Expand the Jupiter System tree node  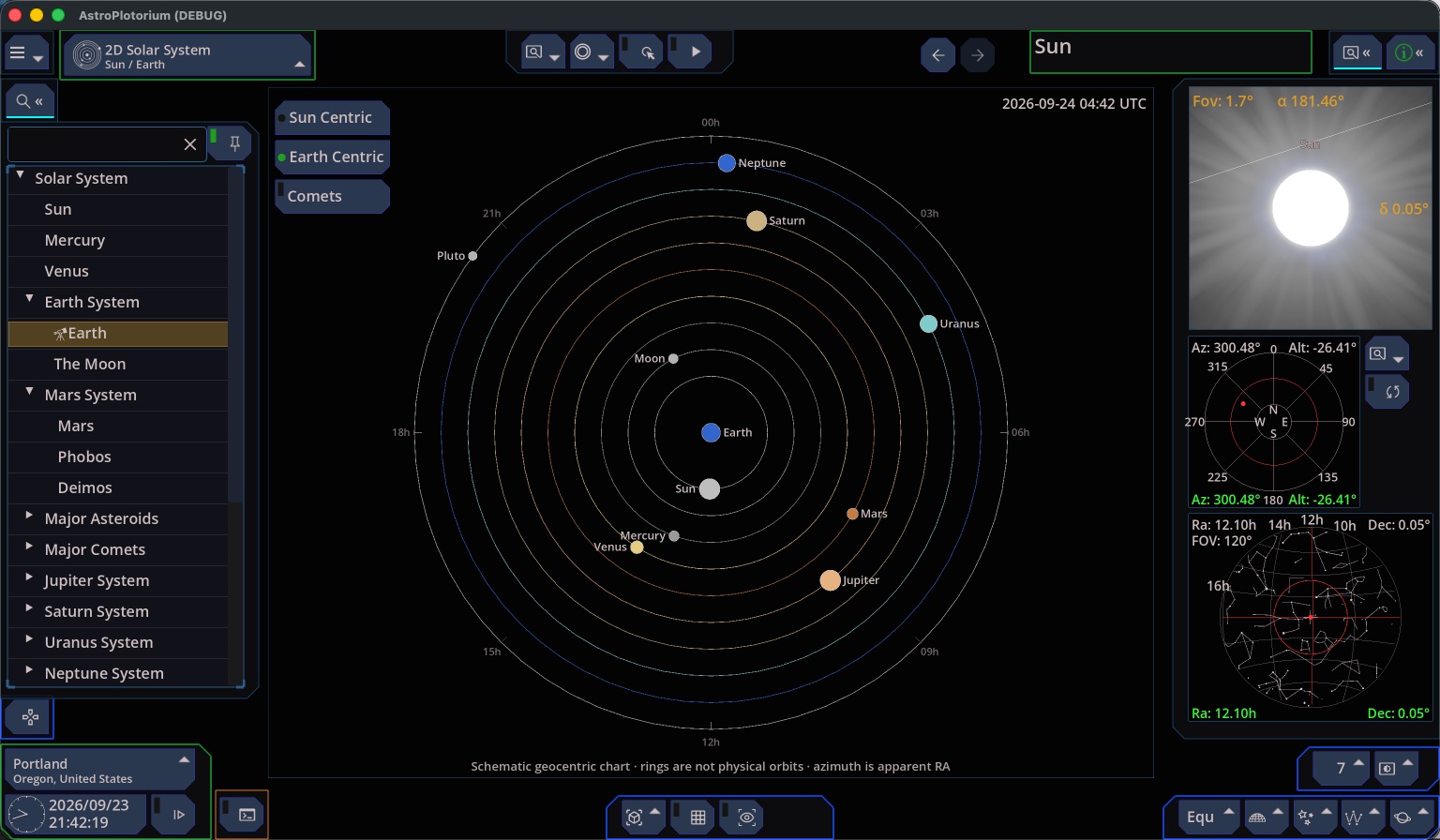[29, 578]
